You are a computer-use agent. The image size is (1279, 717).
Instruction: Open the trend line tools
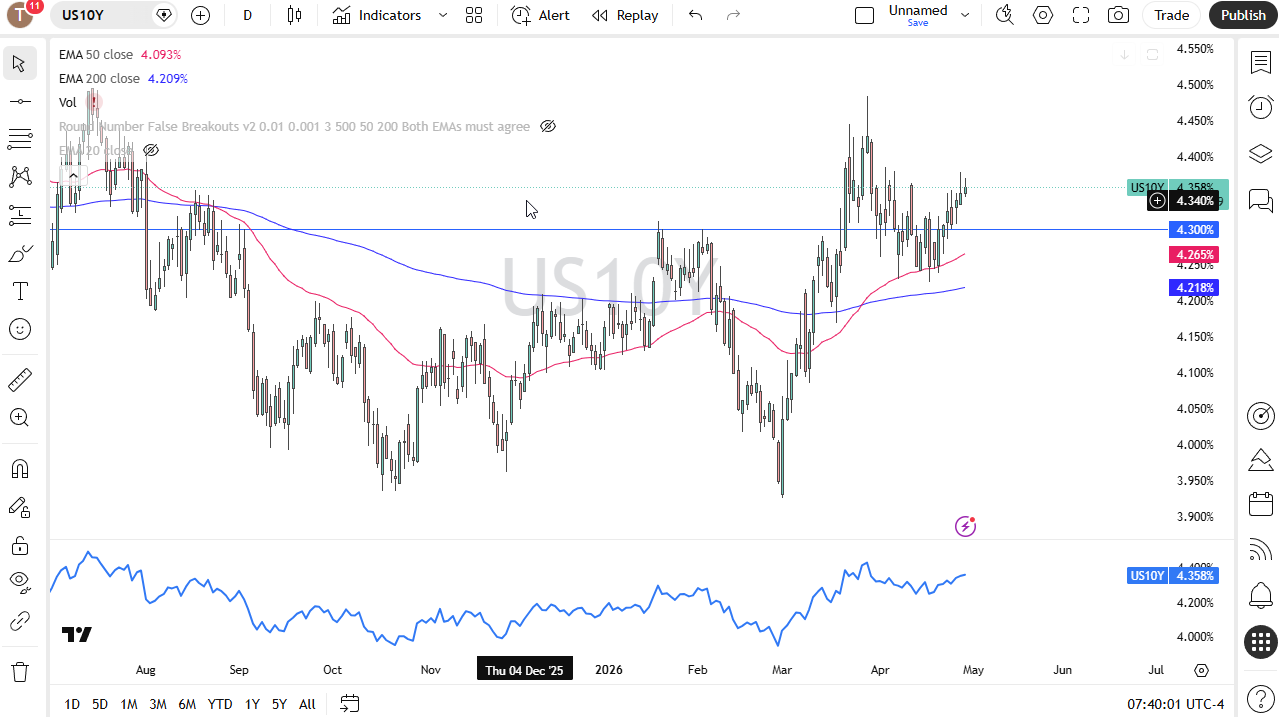point(19,102)
